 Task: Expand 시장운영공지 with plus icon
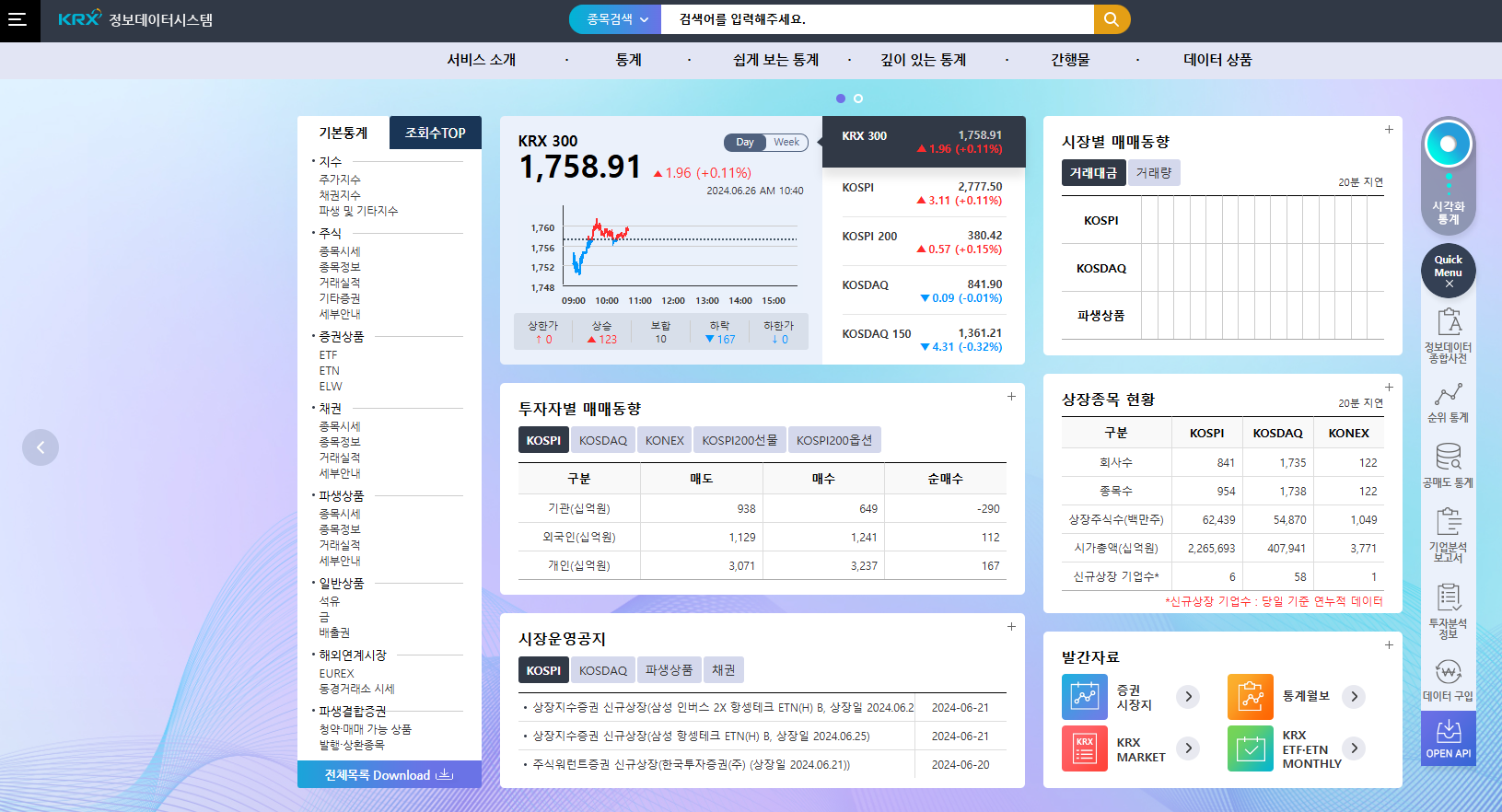click(x=1011, y=627)
